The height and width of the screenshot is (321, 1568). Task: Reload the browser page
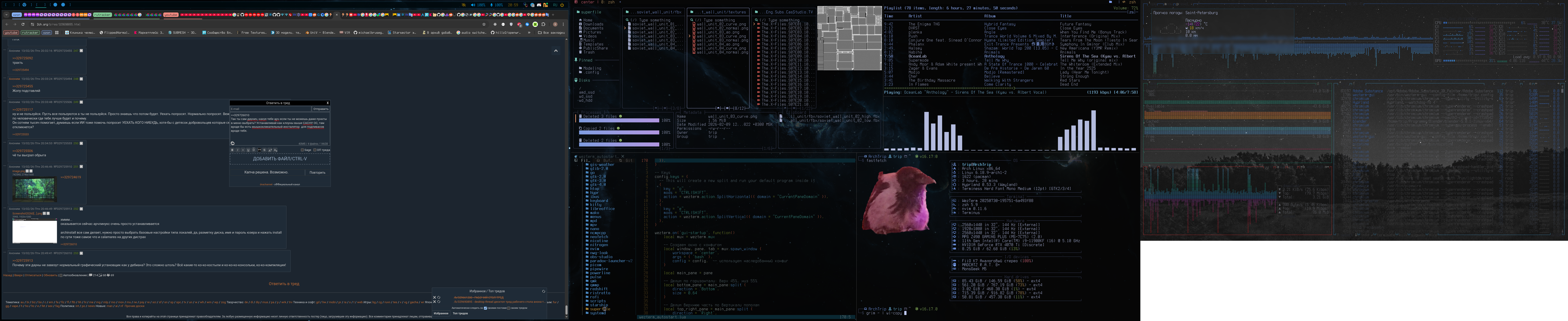pos(23,24)
